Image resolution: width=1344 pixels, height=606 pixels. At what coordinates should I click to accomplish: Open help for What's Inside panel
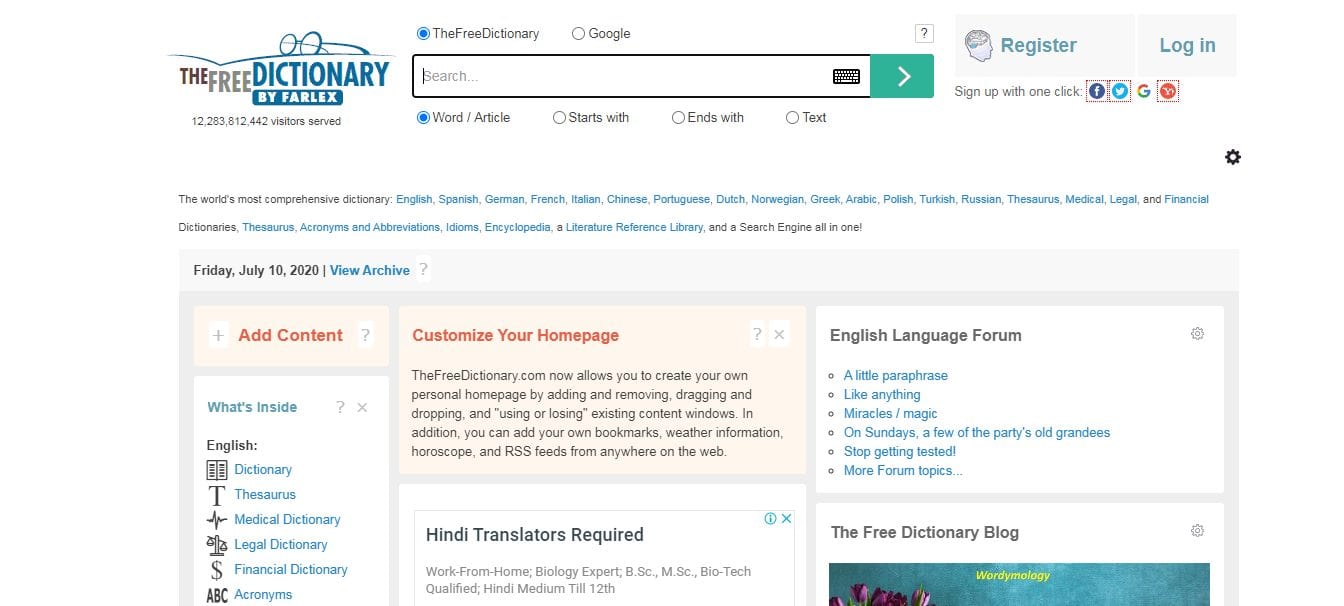[340, 407]
